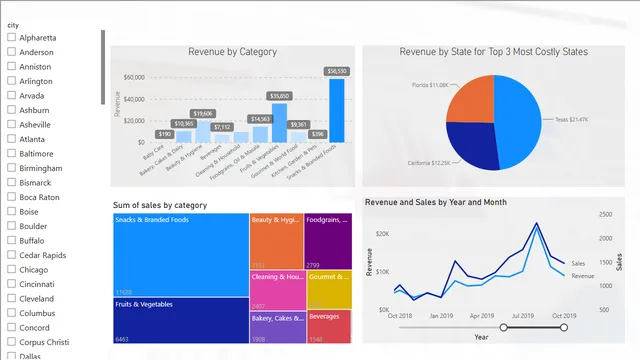Select the Texas pie slice
640x360 pixels.
tap(518, 122)
